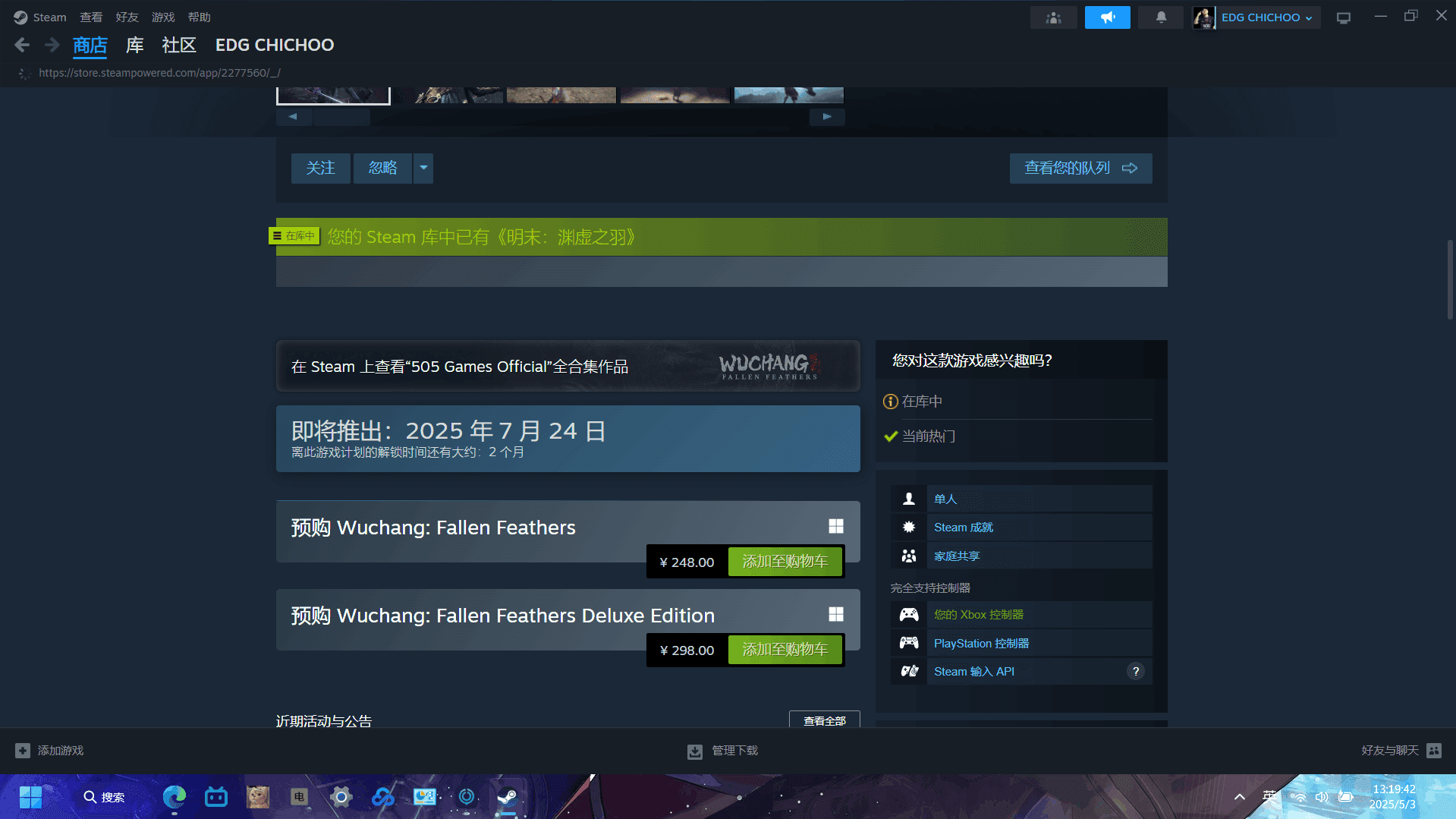
Task: Click Windows icon on standard edition
Action: [x=835, y=526]
